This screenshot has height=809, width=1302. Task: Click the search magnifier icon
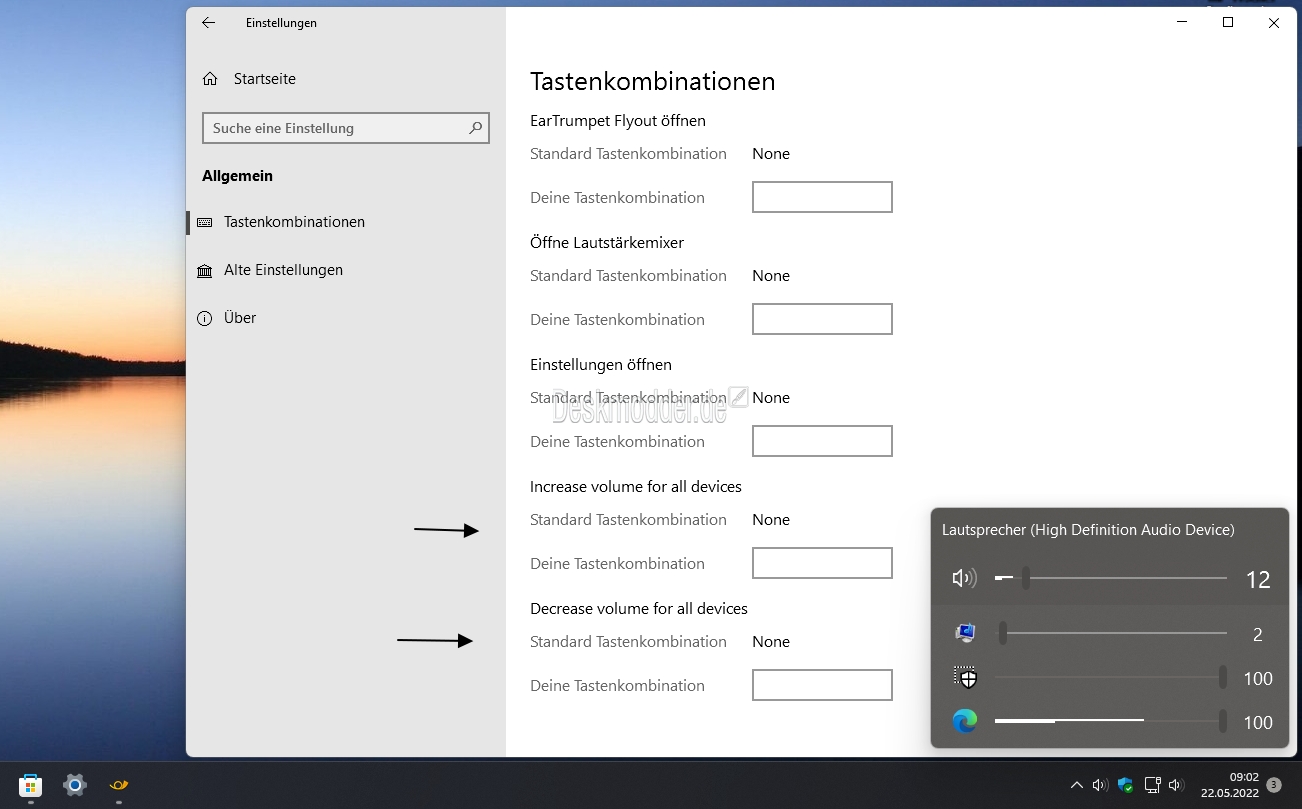tap(476, 128)
